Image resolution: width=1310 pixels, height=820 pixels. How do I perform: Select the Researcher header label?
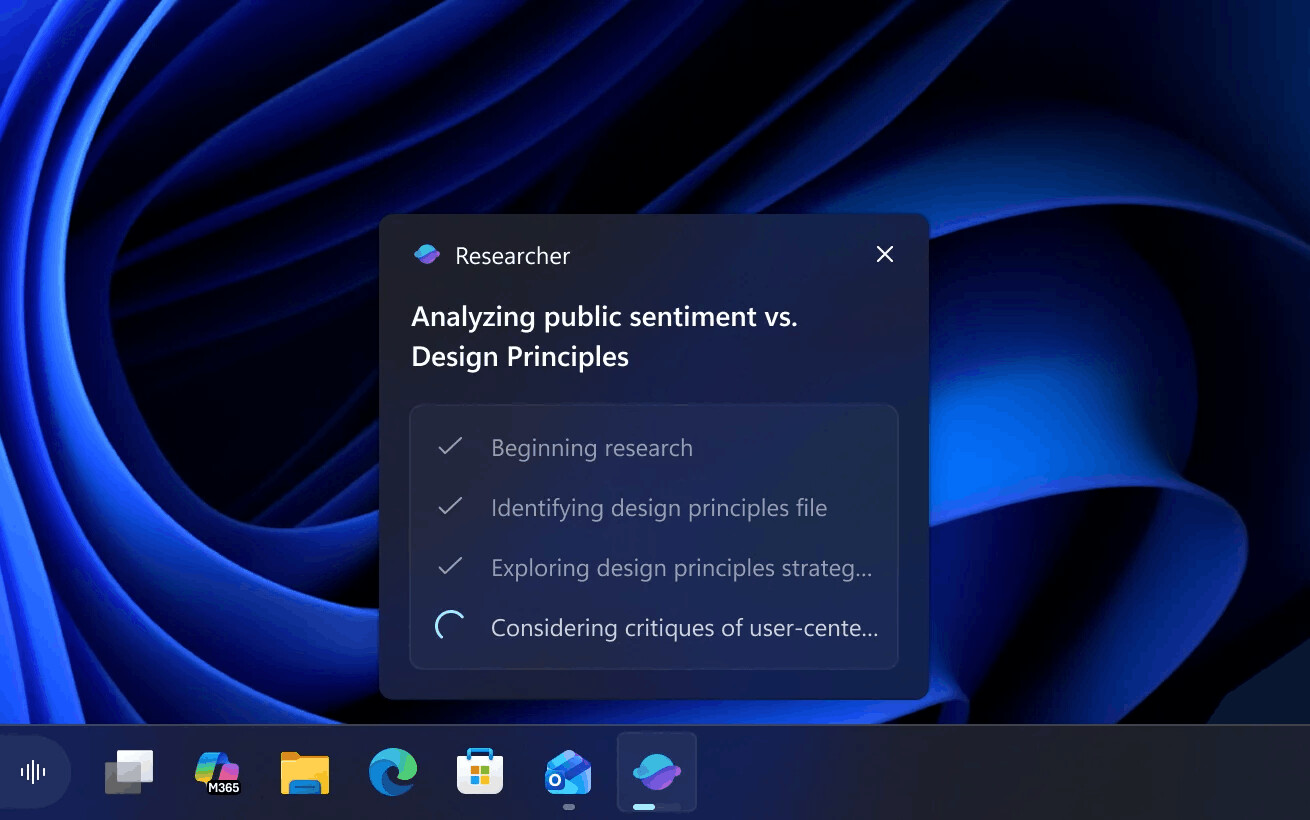(511, 255)
